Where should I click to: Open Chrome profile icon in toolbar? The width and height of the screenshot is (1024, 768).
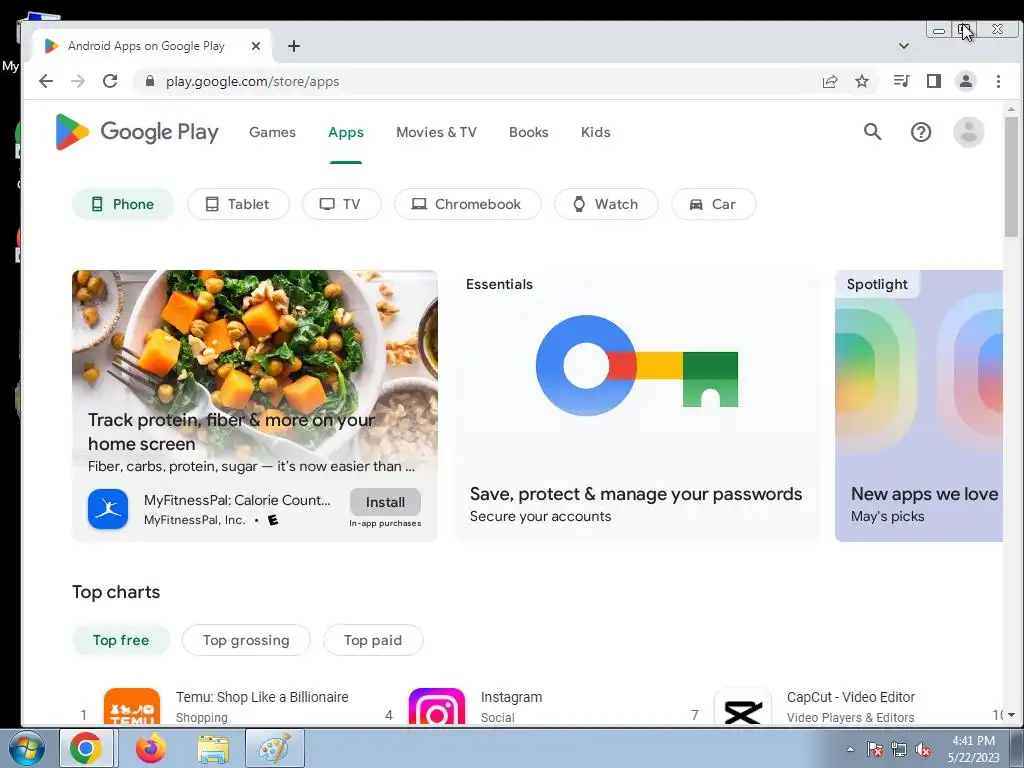tap(965, 81)
